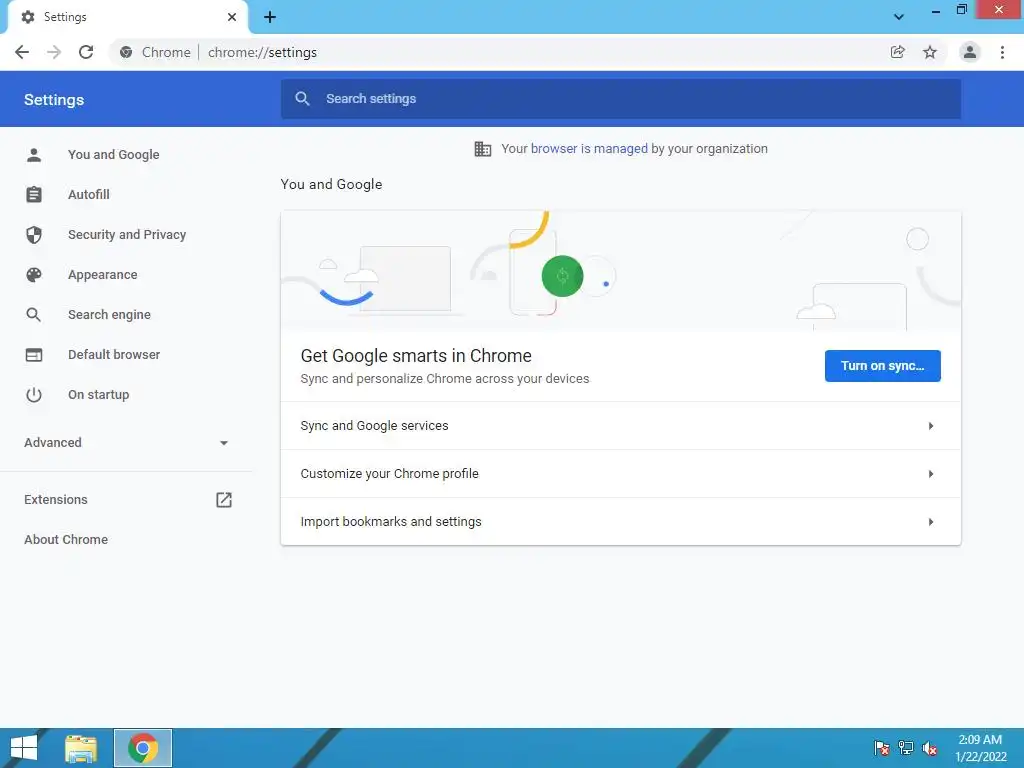The width and height of the screenshot is (1024, 768).
Task: Click Turn on sync button
Action: tap(882, 366)
